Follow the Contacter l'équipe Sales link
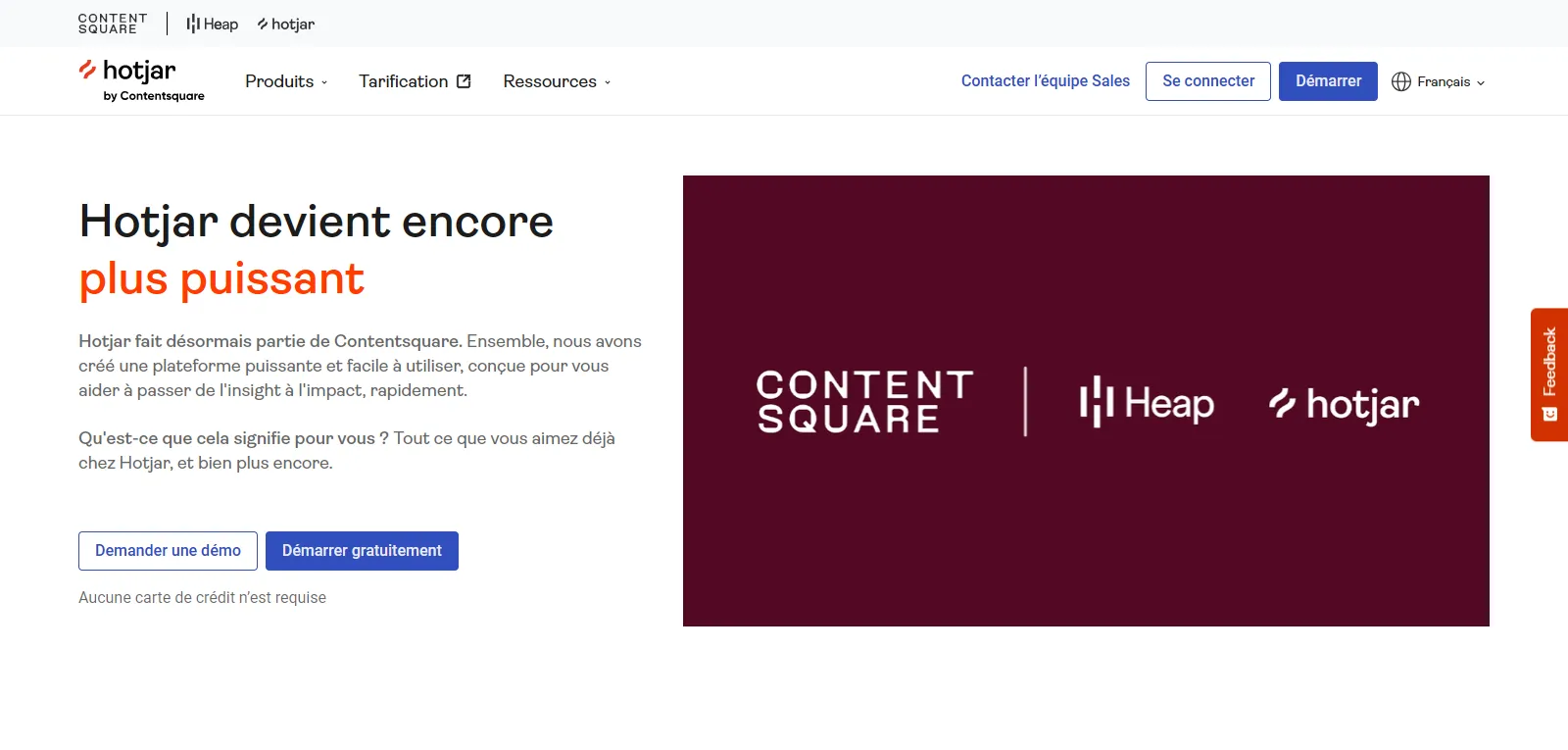Viewport: 1568px width, 750px height. [x=1045, y=81]
